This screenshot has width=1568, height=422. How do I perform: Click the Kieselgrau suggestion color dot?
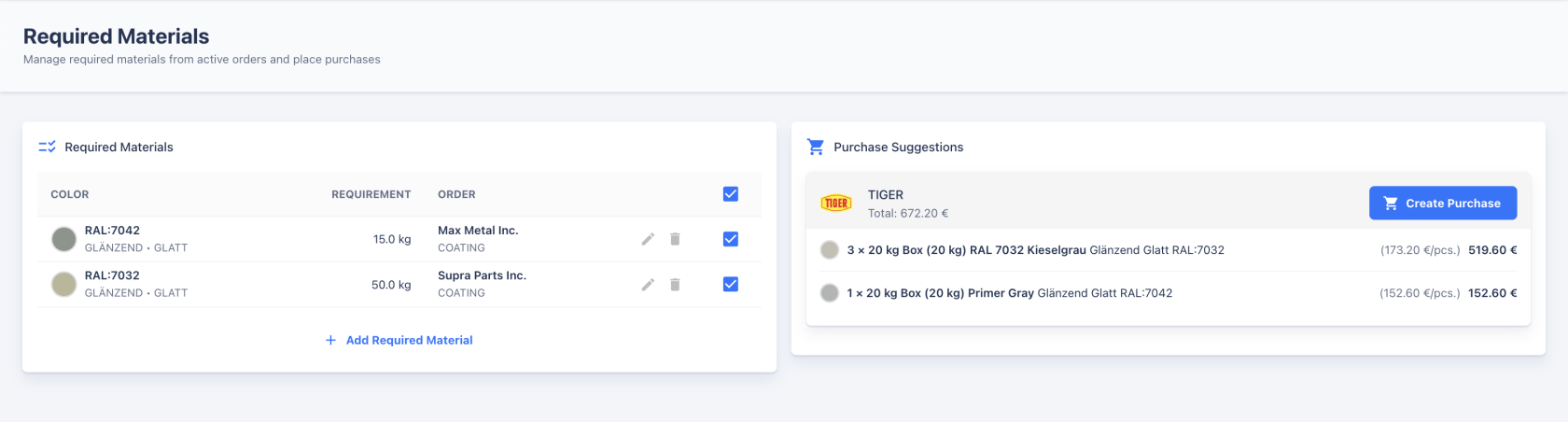(829, 250)
